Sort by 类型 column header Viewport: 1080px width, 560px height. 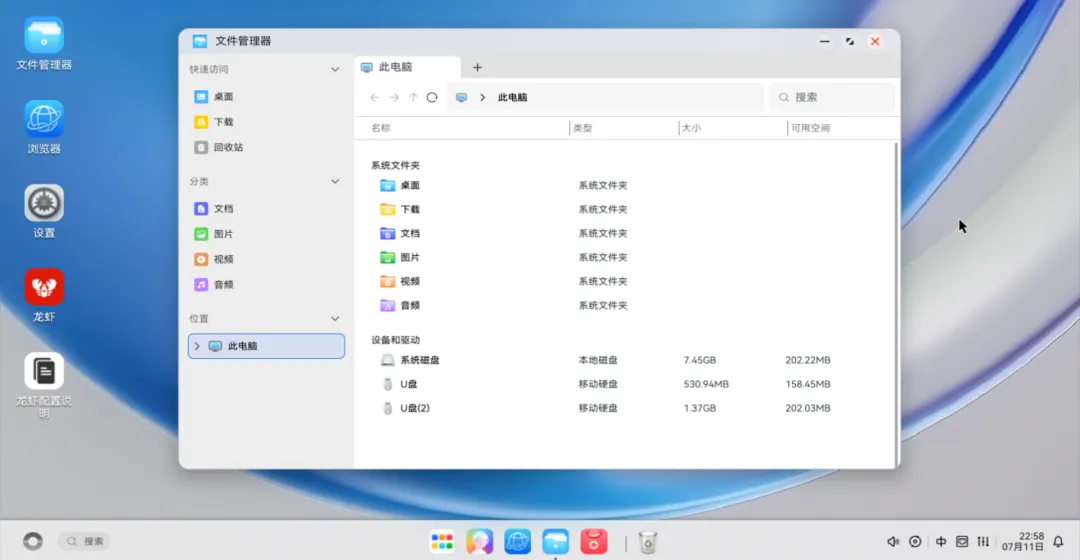point(583,128)
